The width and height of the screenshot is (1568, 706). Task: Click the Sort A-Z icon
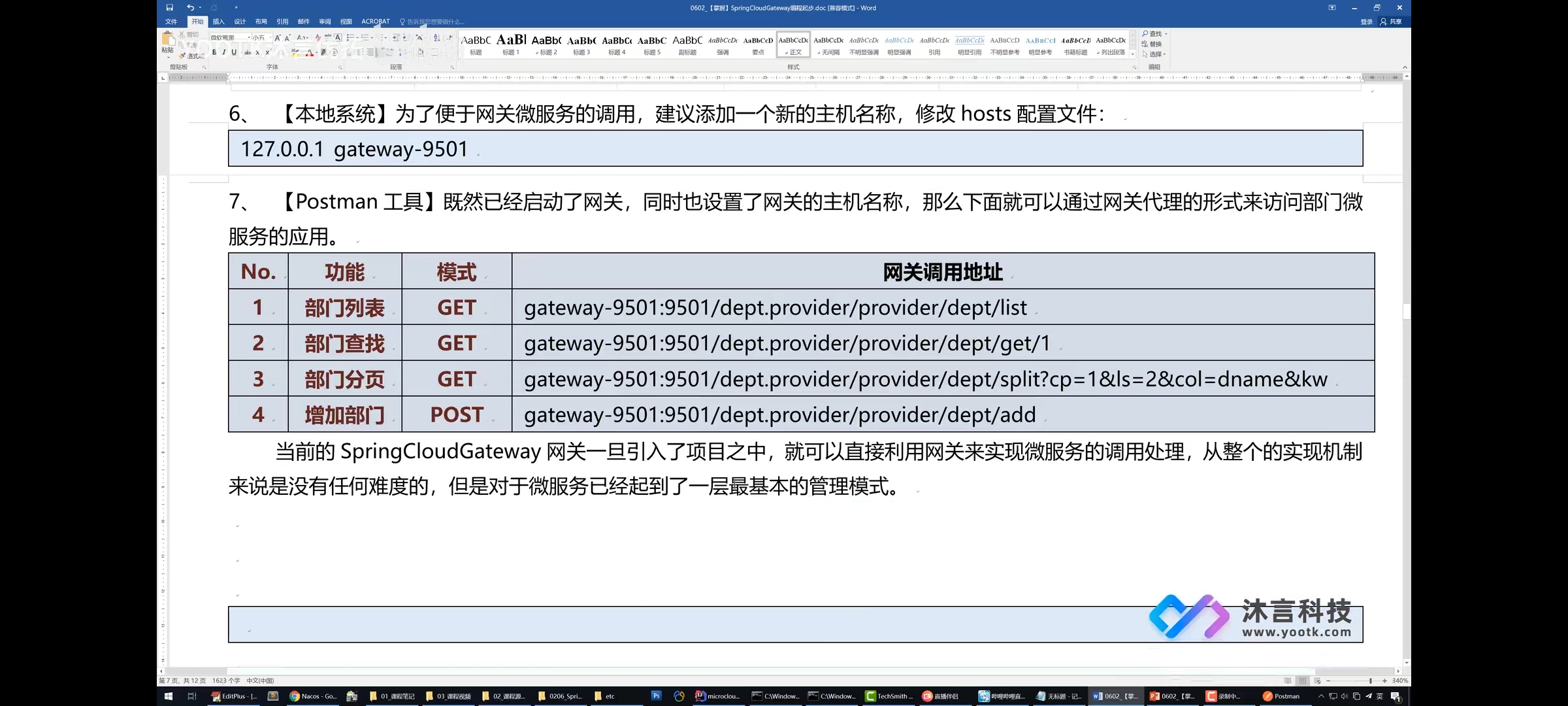pos(436,37)
